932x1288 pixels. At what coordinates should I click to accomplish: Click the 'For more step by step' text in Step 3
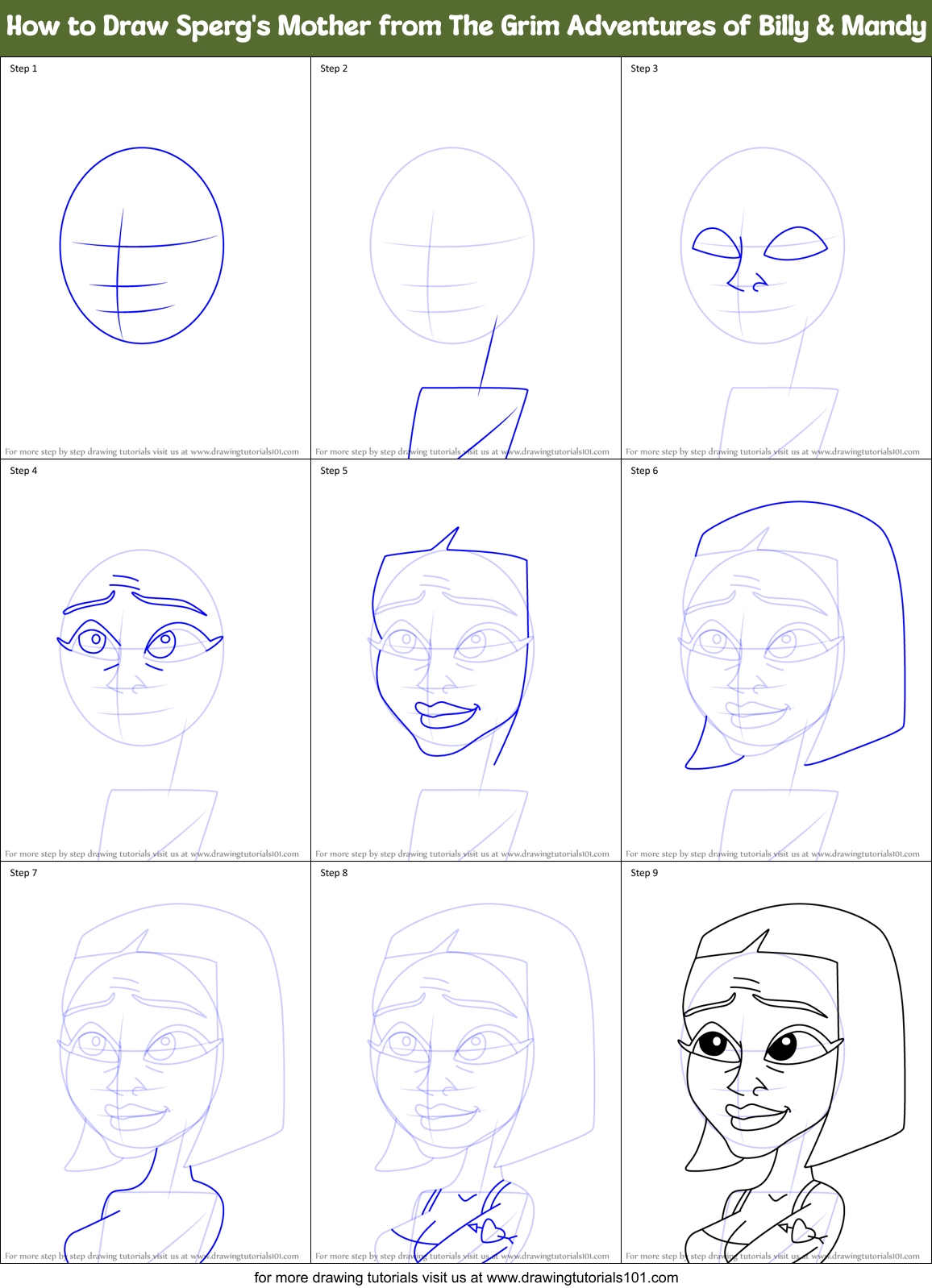pos(772,451)
